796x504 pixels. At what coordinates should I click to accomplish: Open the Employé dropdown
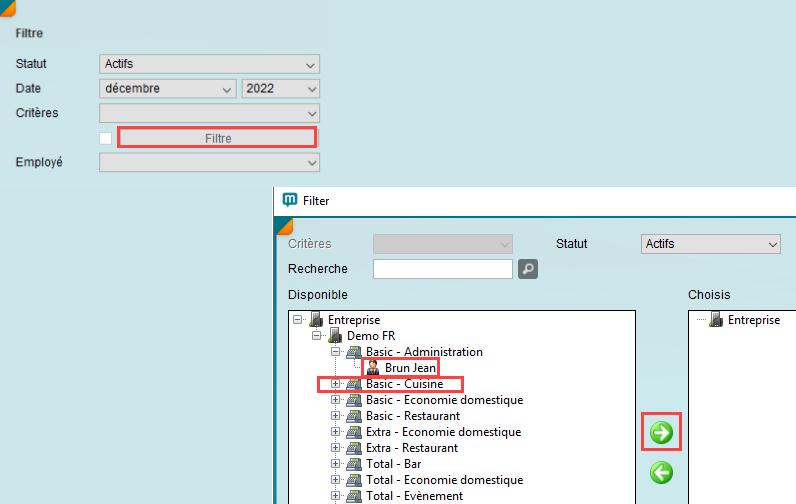(209, 162)
